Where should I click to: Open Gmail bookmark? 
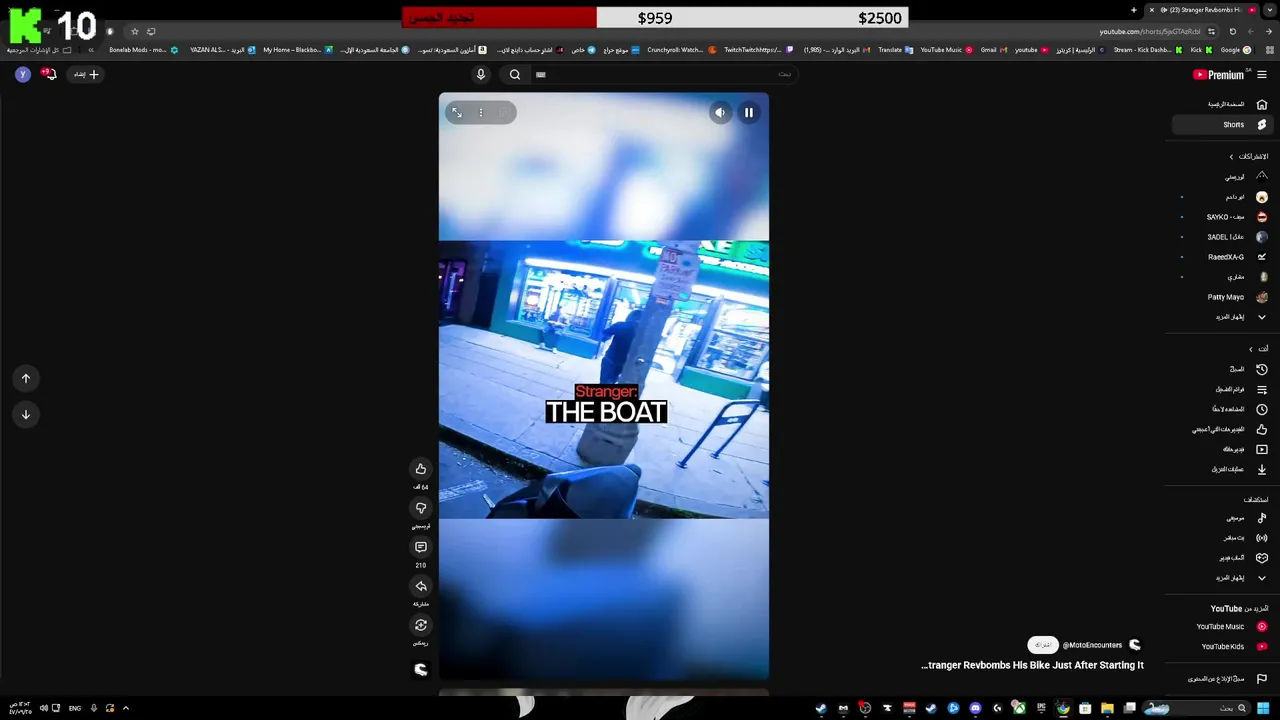pyautogui.click(x=993, y=50)
